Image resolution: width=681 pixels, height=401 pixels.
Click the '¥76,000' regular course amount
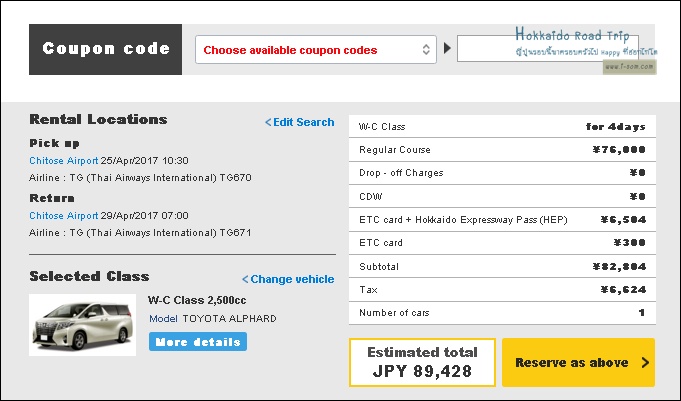pyautogui.click(x=619, y=150)
